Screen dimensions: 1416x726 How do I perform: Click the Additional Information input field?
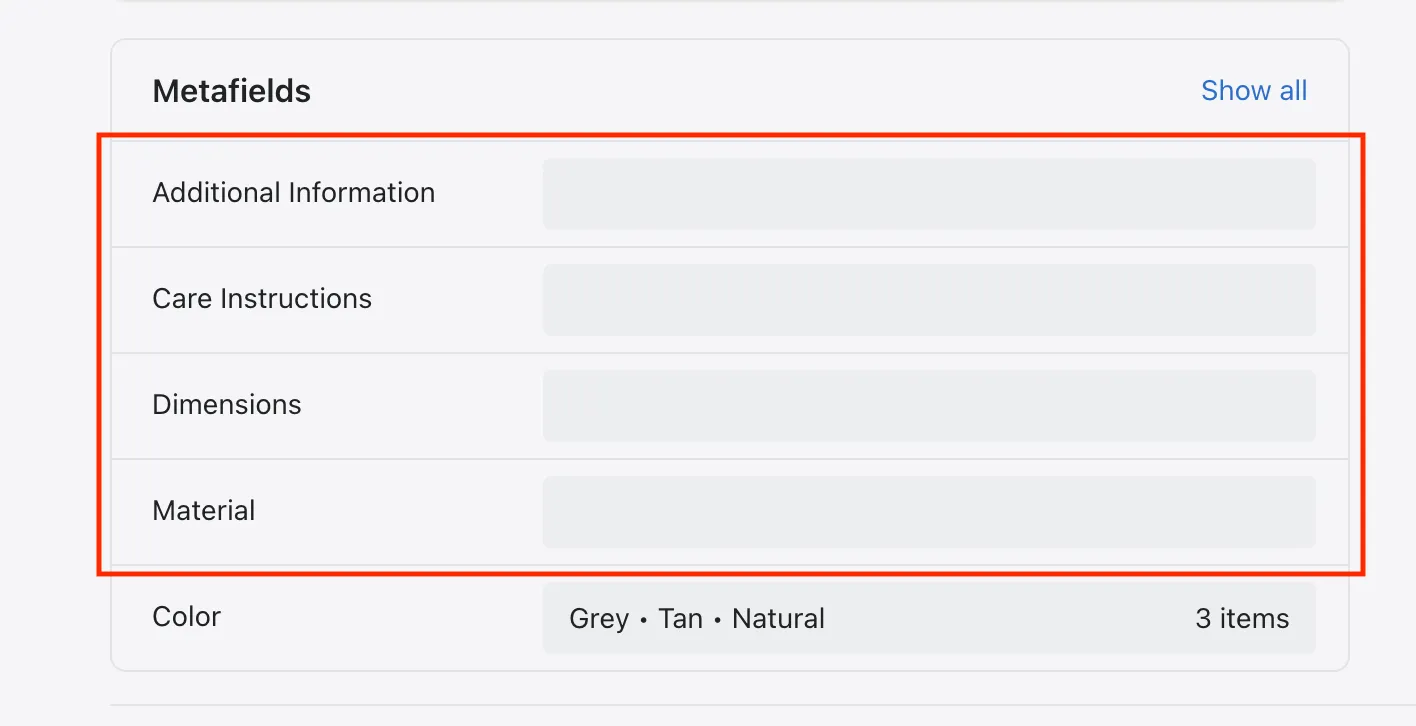[x=929, y=194]
